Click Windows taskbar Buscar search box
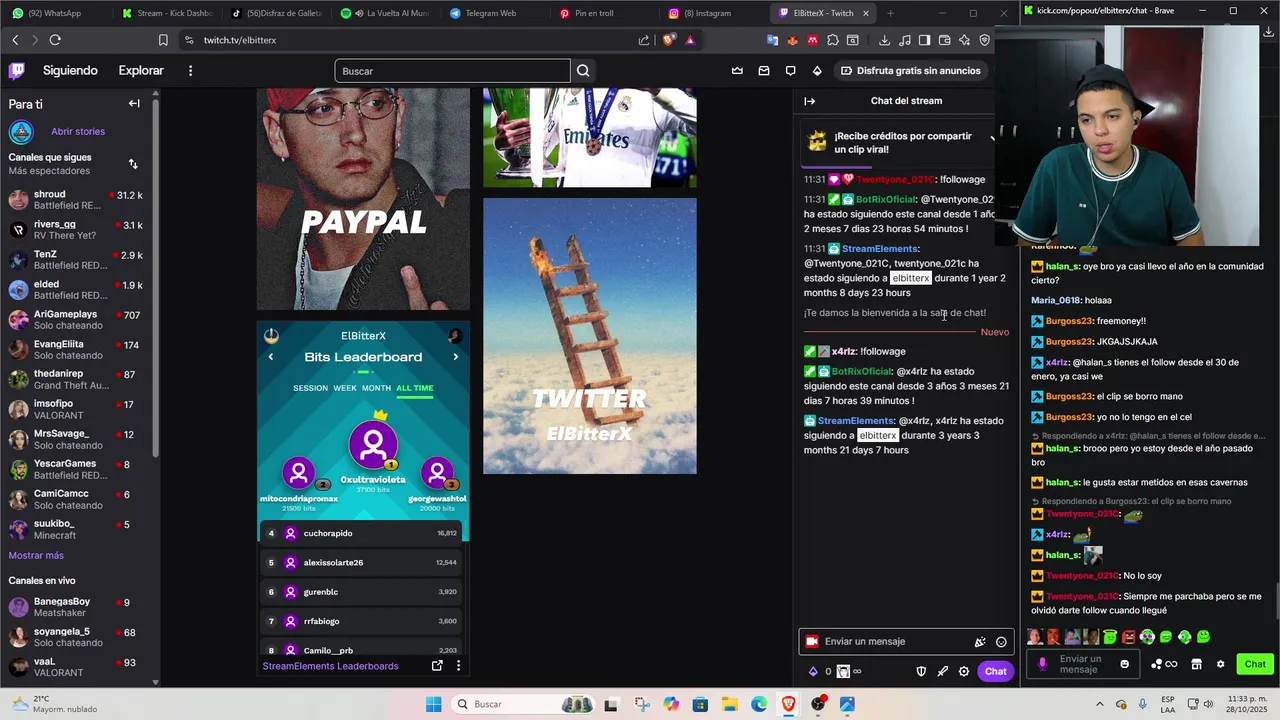 click(x=523, y=704)
